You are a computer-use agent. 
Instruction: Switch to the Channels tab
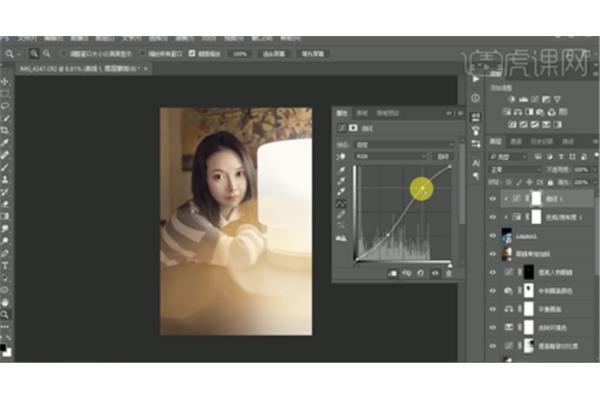[516, 142]
